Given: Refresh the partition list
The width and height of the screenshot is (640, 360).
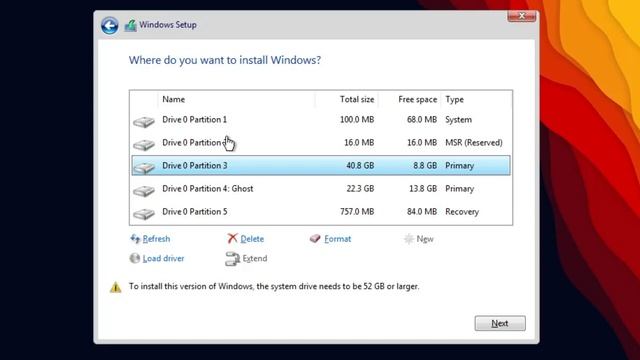Looking at the screenshot, I should 156,239.
